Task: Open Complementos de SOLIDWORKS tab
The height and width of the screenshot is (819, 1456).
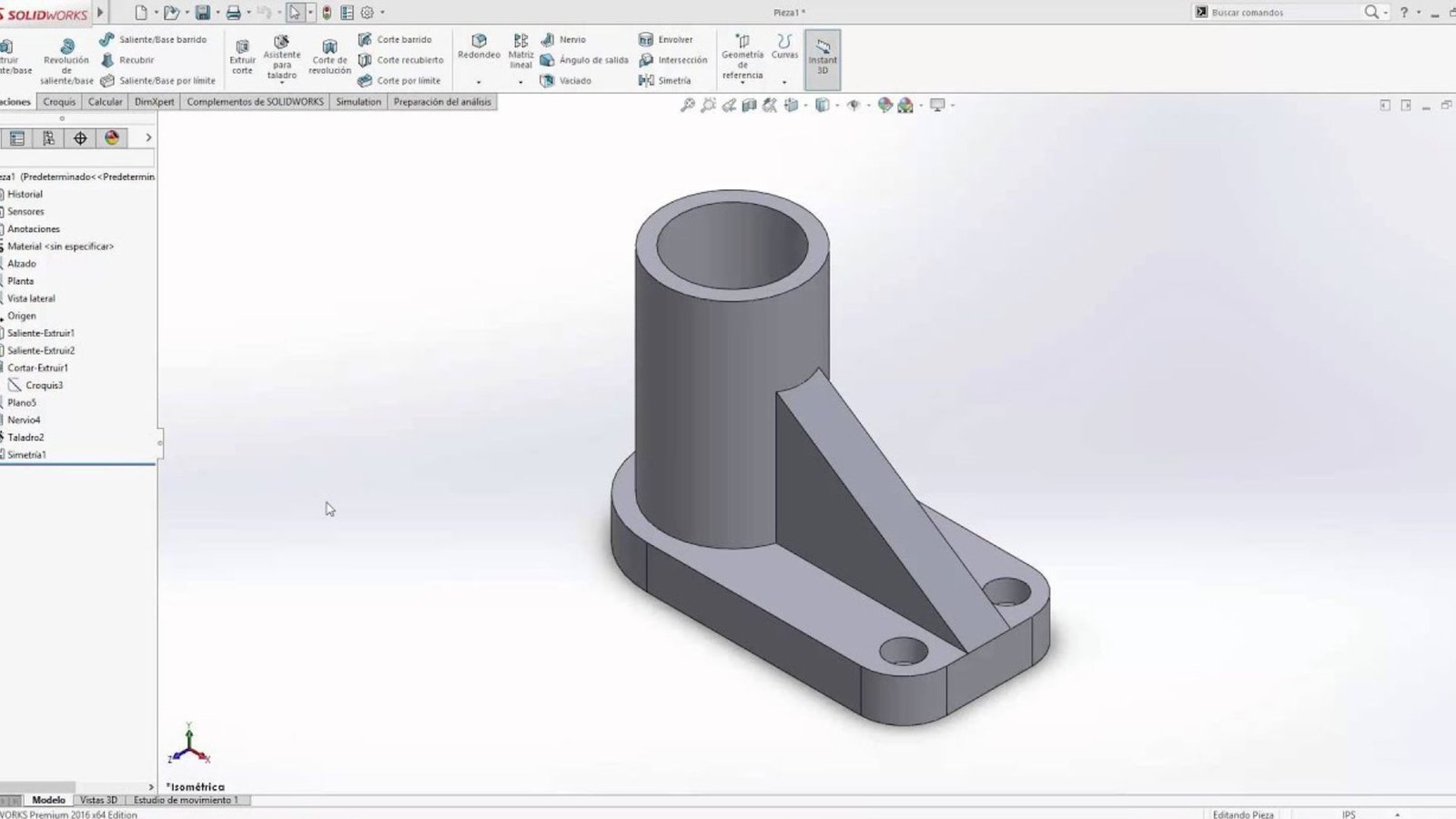Action: click(x=255, y=102)
